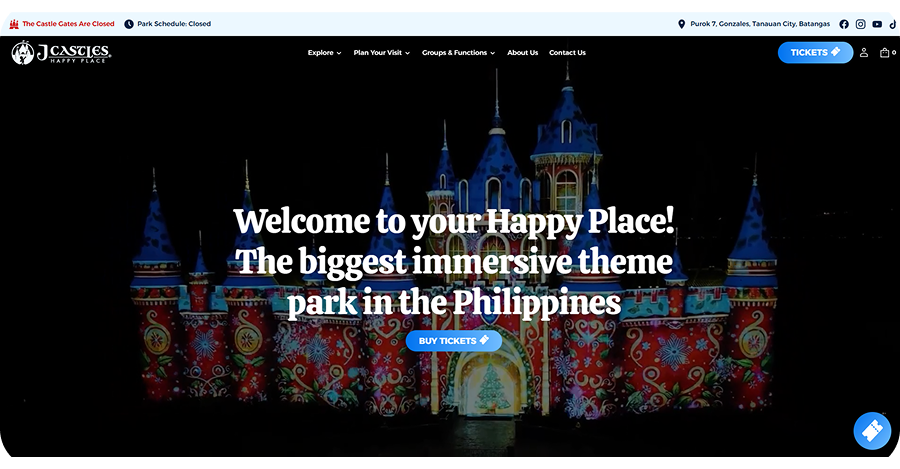The image size is (900, 469).
Task: Click 'Park Schedule: Closed' text
Action: point(174,24)
